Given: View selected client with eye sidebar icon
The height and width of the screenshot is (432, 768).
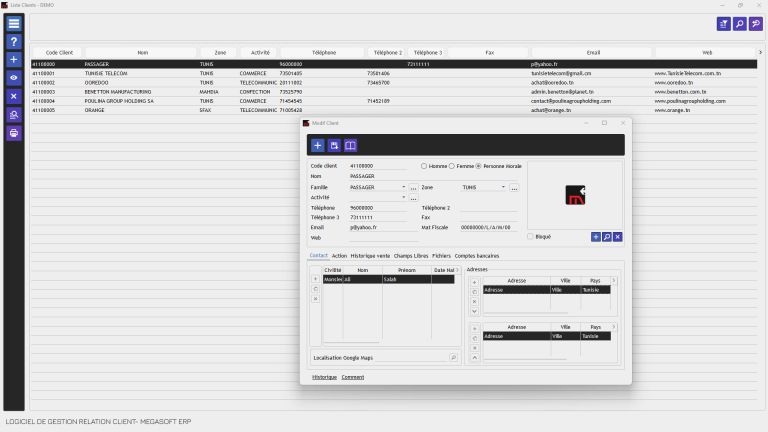Looking at the screenshot, I should tap(14, 78).
